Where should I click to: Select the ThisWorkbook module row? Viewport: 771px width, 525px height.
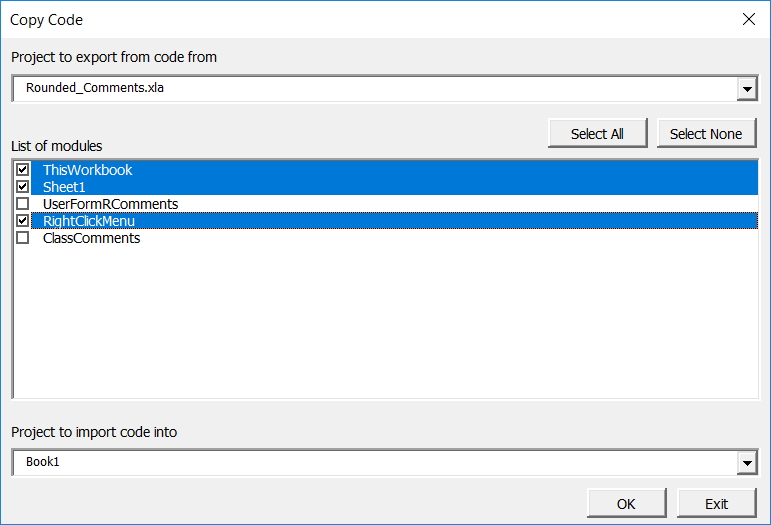394,170
